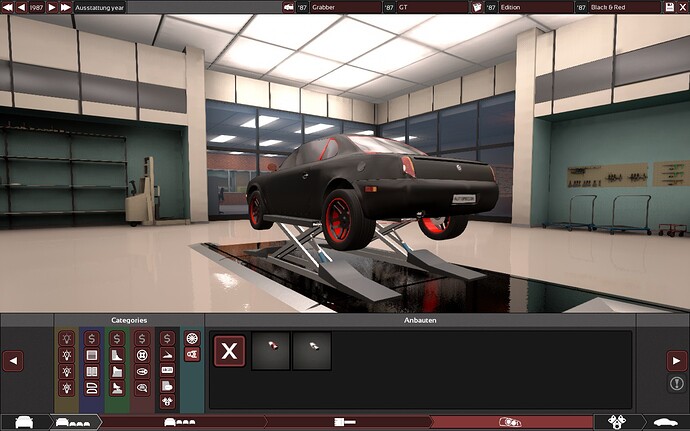Open the engine pistons tab in bottom bar
The width and height of the screenshot is (690, 431).
pyautogui.click(x=612, y=423)
